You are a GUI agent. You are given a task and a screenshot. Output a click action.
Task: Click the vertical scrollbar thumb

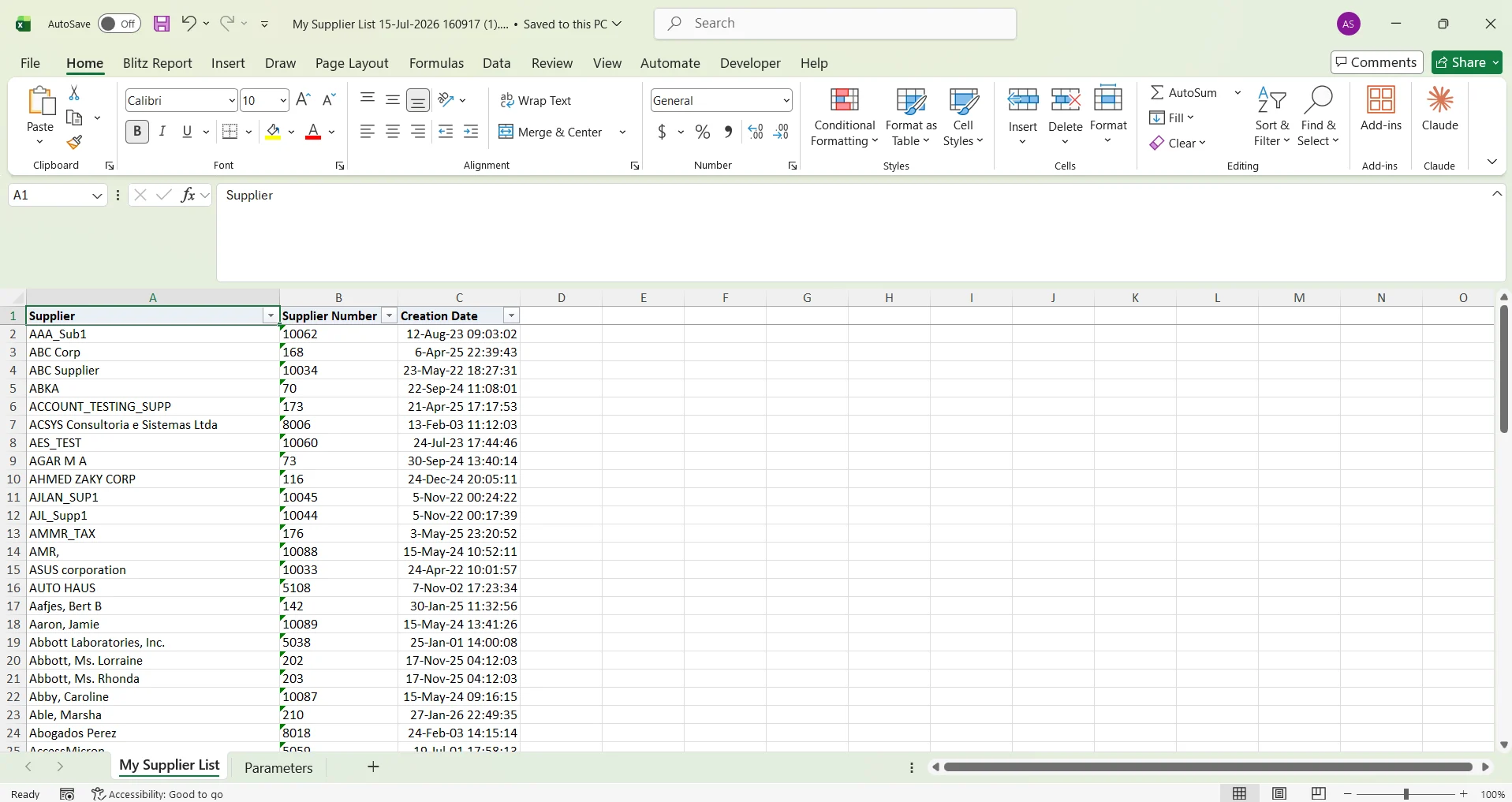click(1504, 369)
